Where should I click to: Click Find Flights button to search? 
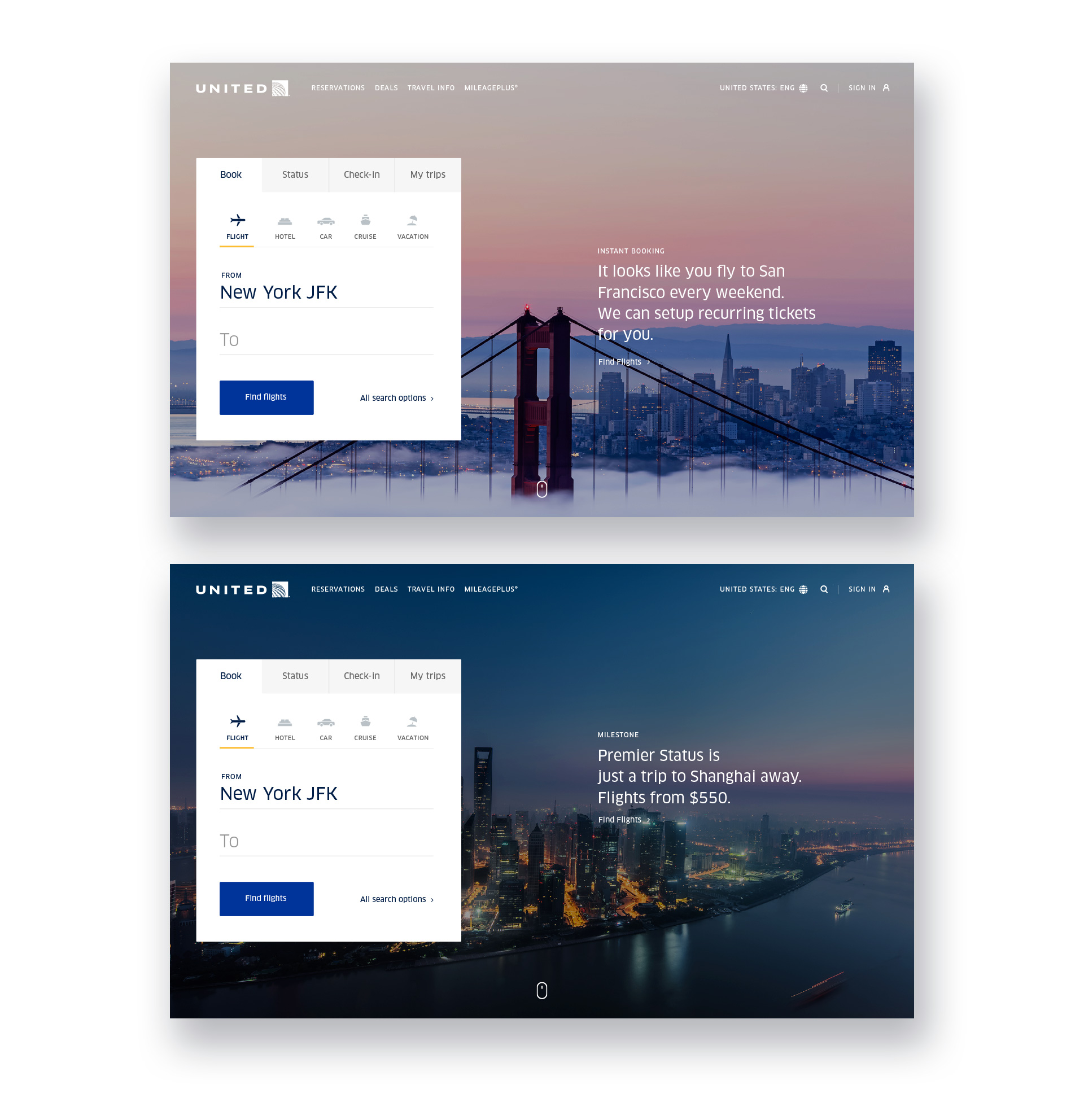point(266,397)
